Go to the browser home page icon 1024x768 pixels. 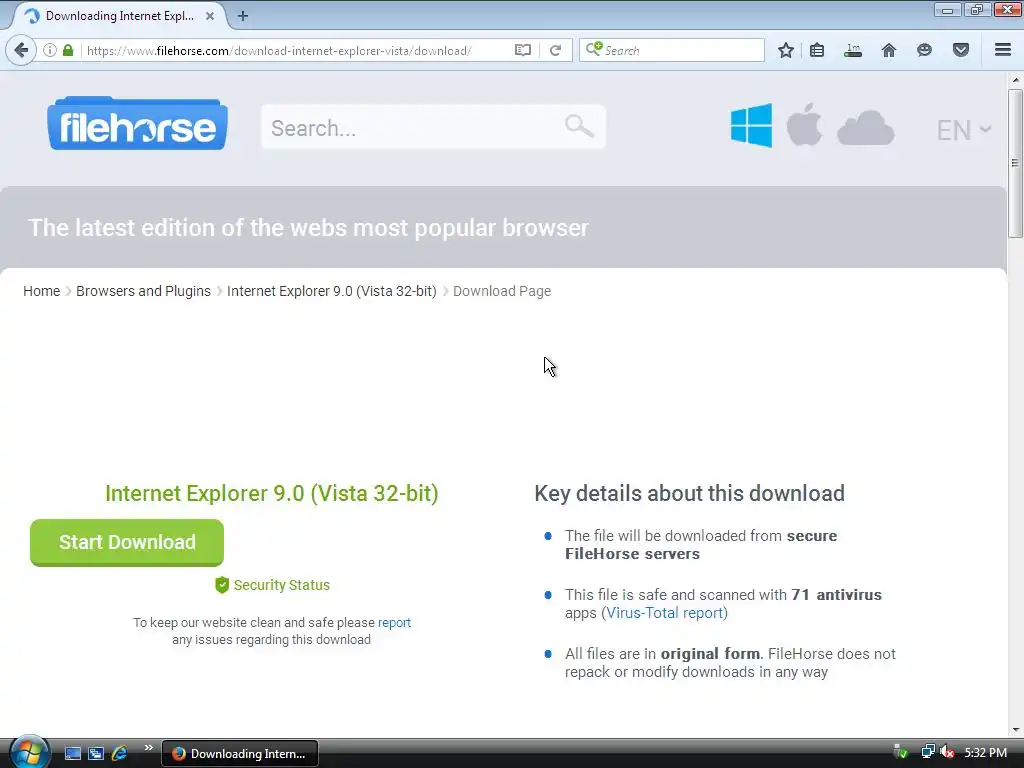[889, 50]
